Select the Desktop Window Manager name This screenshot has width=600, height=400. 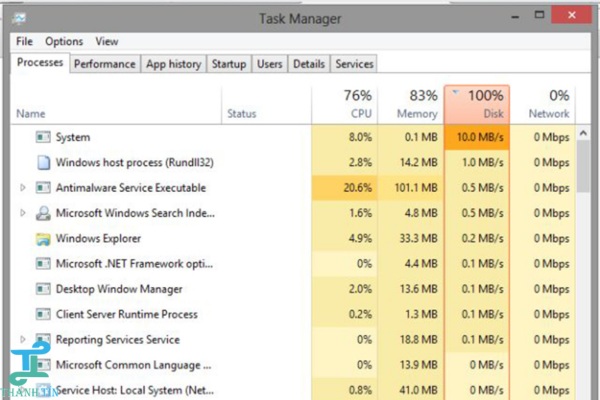(x=119, y=289)
